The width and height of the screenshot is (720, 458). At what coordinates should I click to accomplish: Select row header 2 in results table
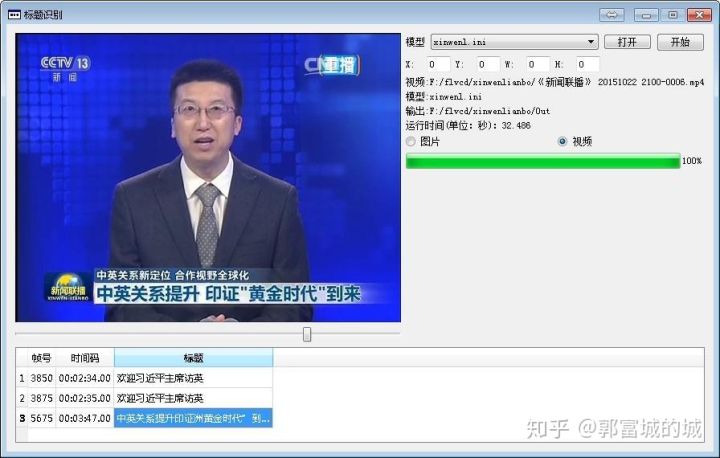[22, 398]
